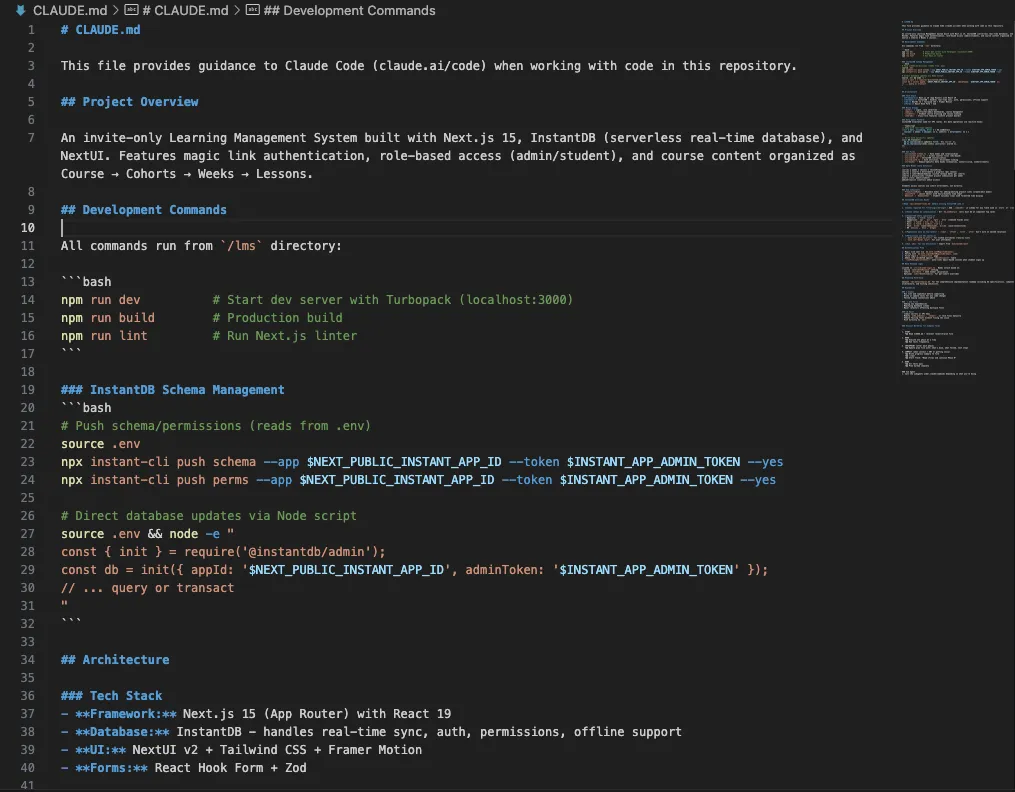Click the markdown file icon in breadcrumbs

point(20,11)
